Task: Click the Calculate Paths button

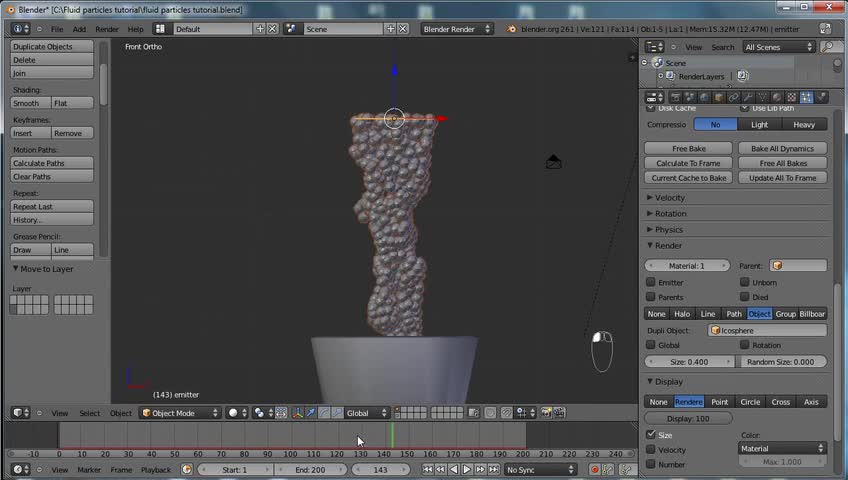Action: (52, 163)
